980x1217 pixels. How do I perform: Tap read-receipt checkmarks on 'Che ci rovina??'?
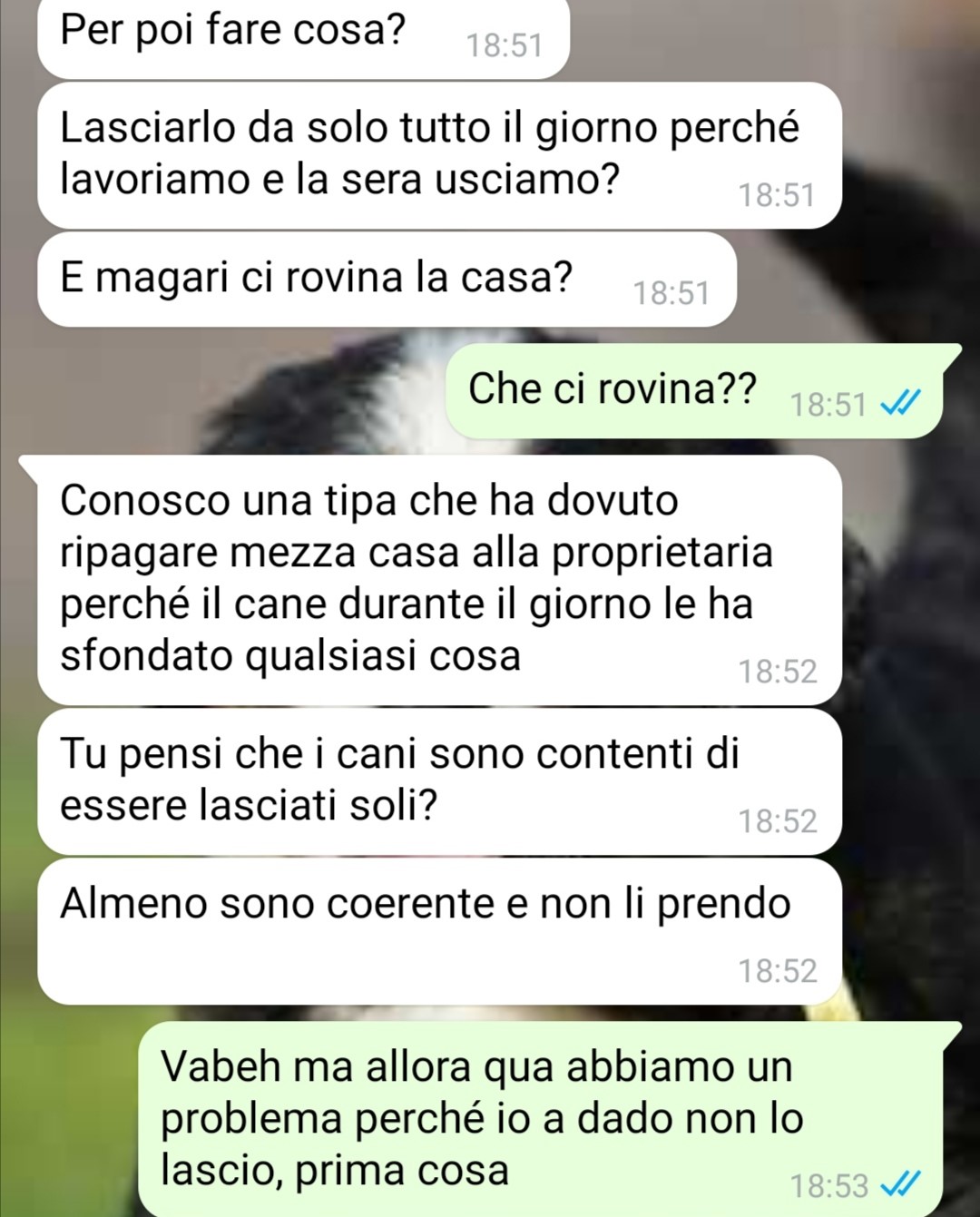point(902,403)
